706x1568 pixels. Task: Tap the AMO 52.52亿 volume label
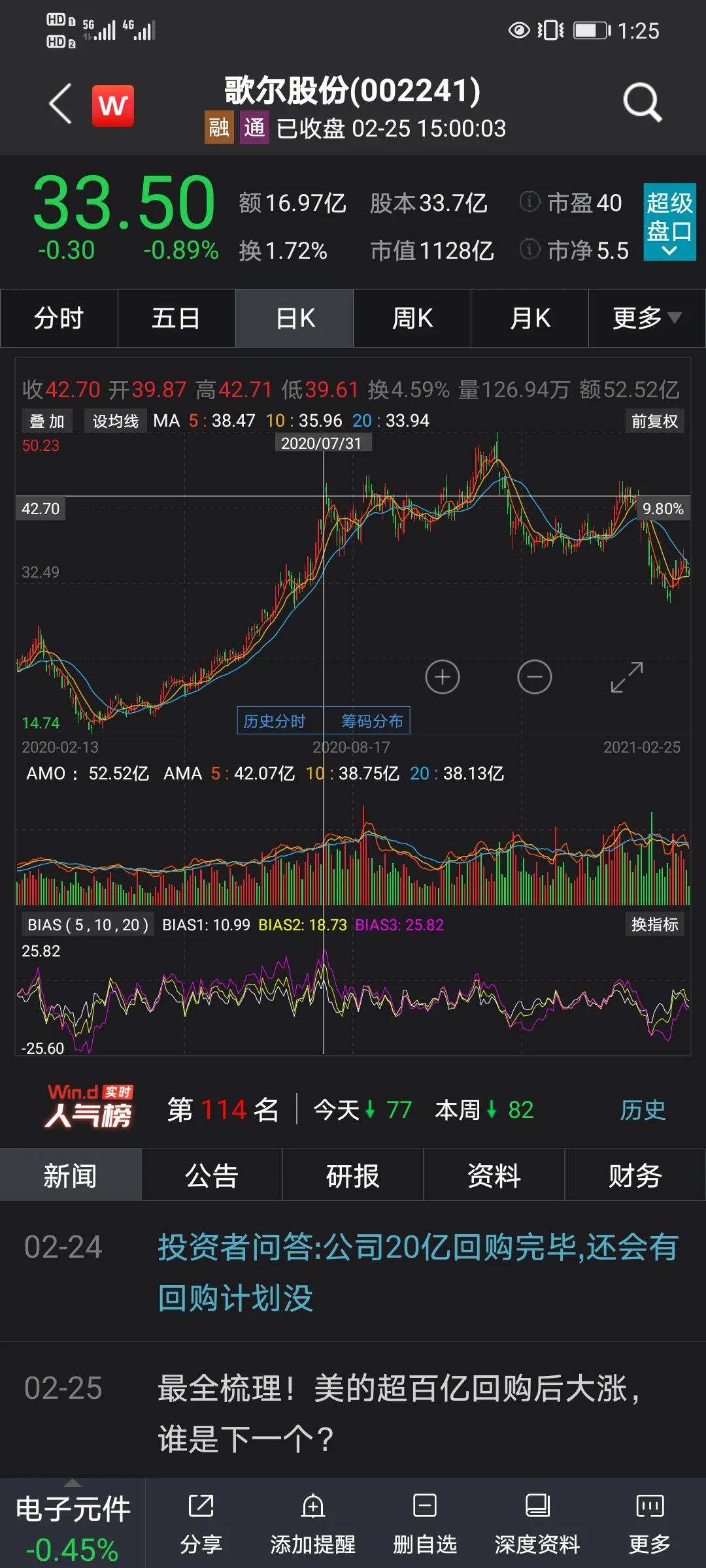(x=88, y=774)
